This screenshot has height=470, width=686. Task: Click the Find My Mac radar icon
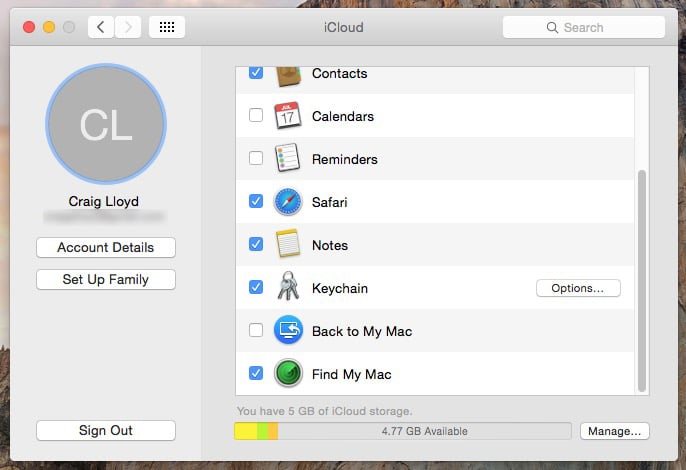288,374
